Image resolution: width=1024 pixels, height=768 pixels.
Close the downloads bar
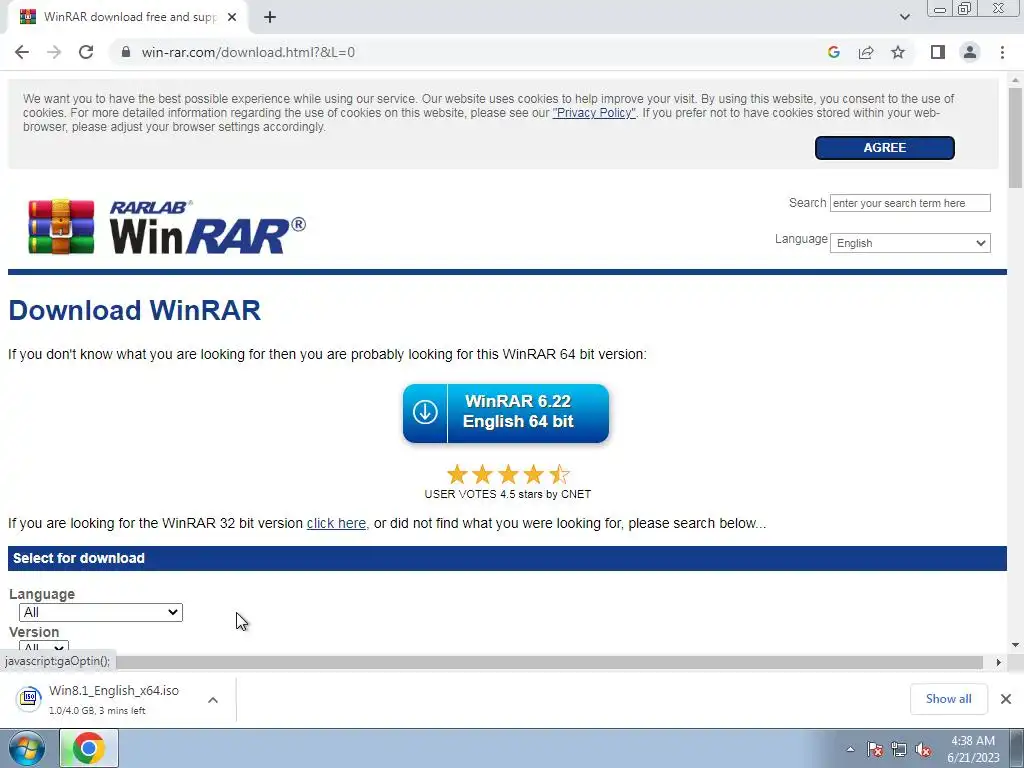point(1006,699)
